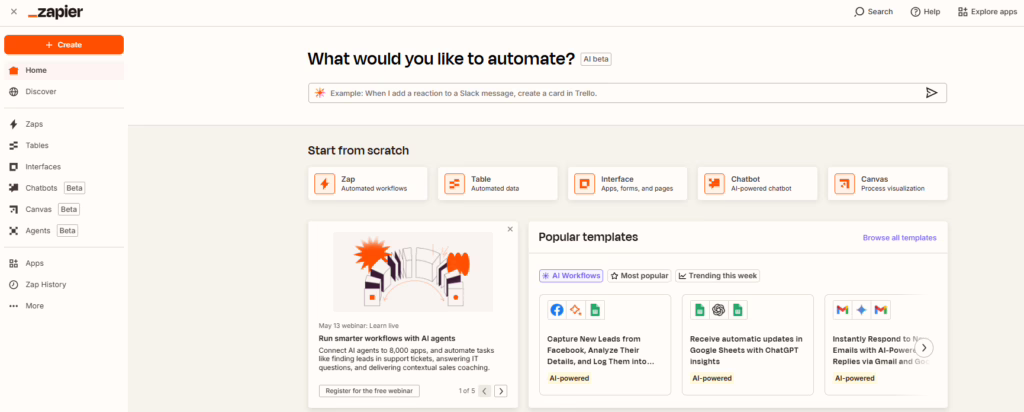The height and width of the screenshot is (412, 1024).
Task: Select the AI Workflows tab
Action: [571, 276]
